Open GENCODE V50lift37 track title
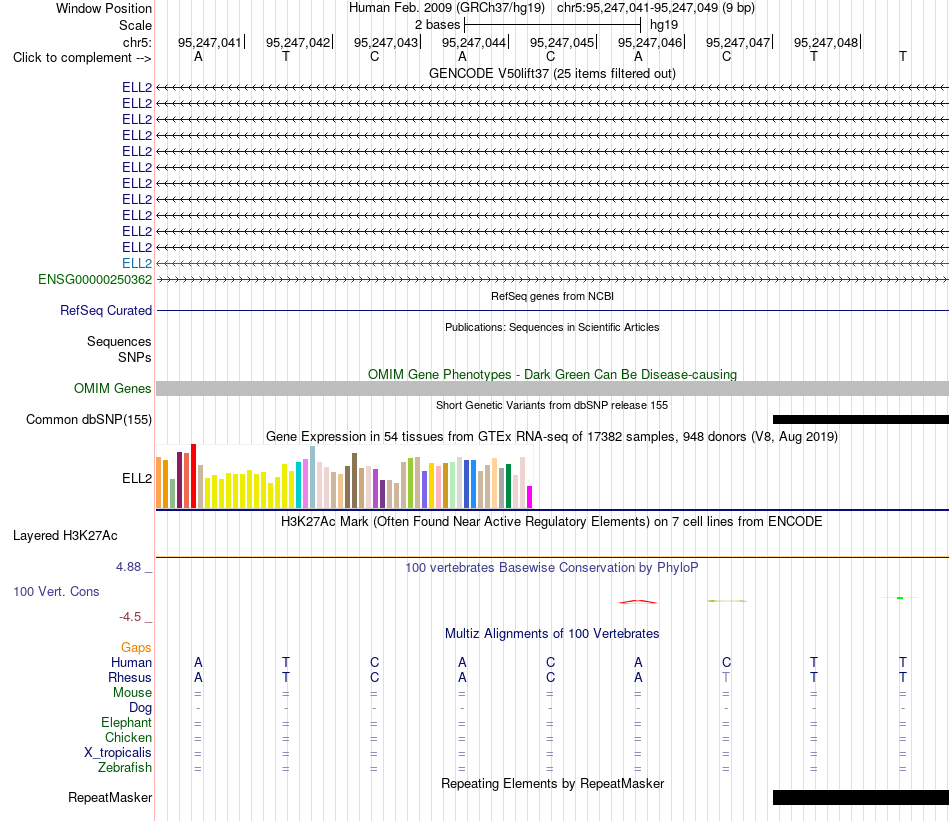Image resolution: width=950 pixels, height=821 pixels. (x=552, y=73)
